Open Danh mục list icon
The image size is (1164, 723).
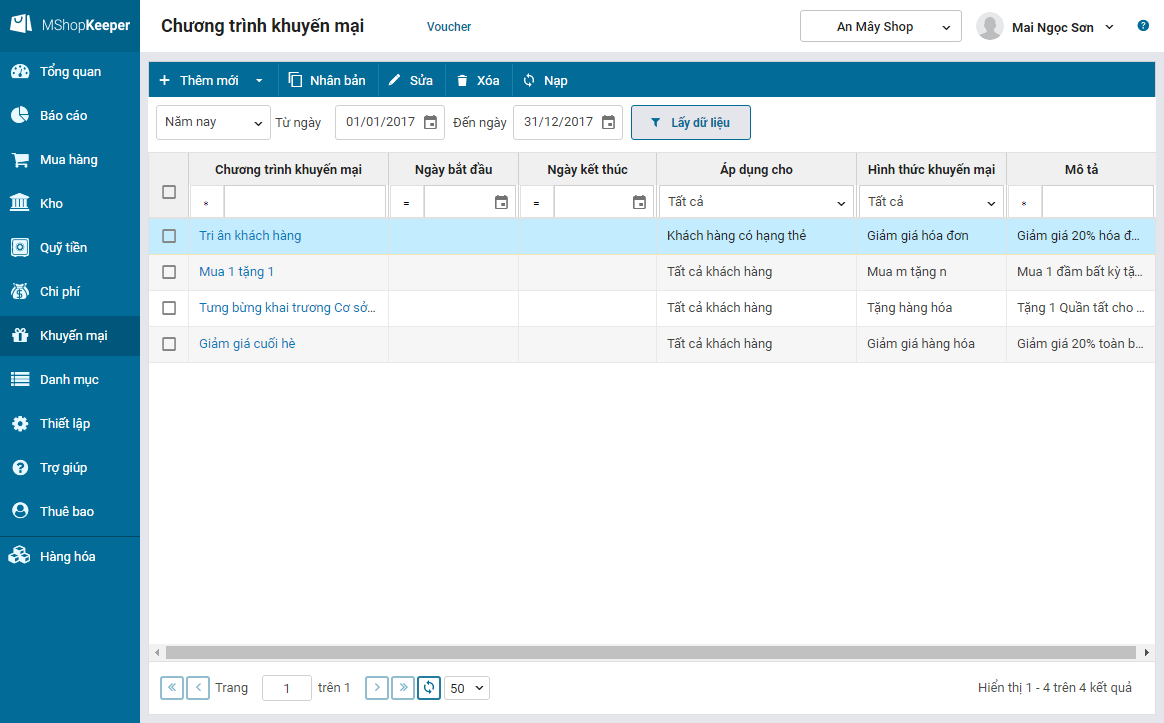(20, 379)
